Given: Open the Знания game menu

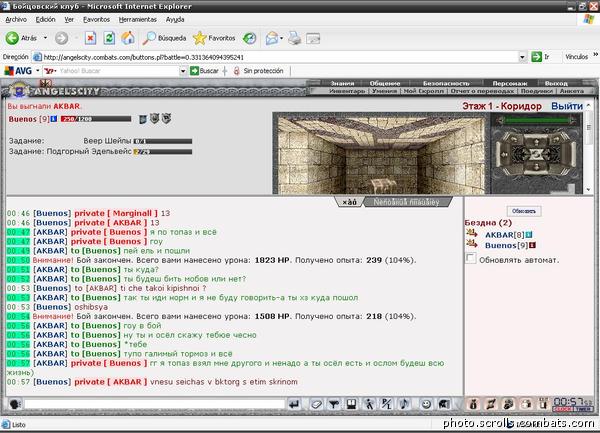Looking at the screenshot, I should click(342, 83).
